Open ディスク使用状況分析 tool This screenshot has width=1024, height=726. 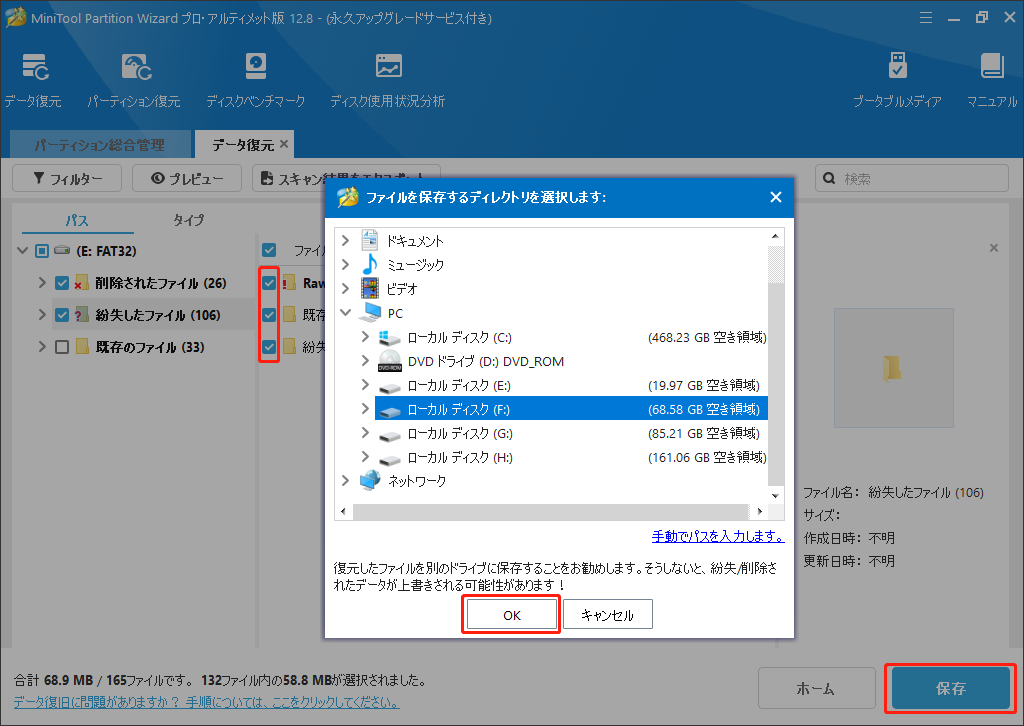388,80
